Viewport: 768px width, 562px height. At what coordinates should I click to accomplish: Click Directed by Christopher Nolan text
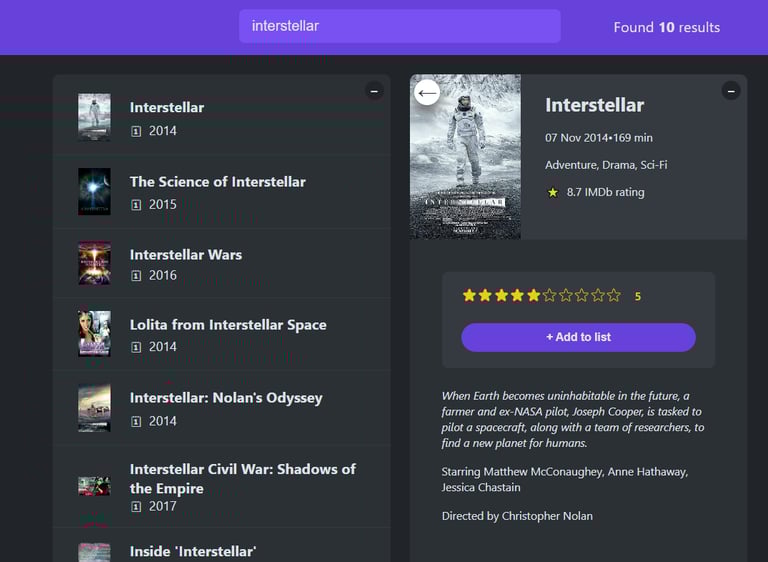click(x=517, y=516)
